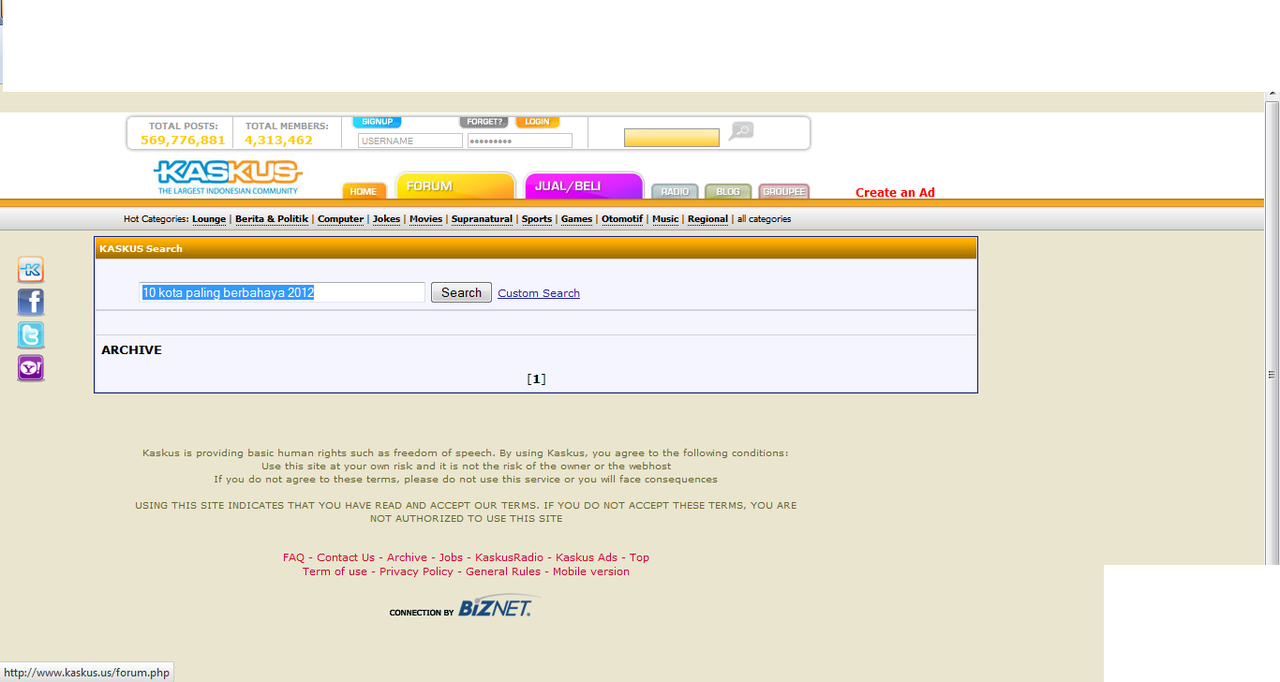This screenshot has height=682, width=1280.
Task: Open Music hot category
Action: point(666,219)
